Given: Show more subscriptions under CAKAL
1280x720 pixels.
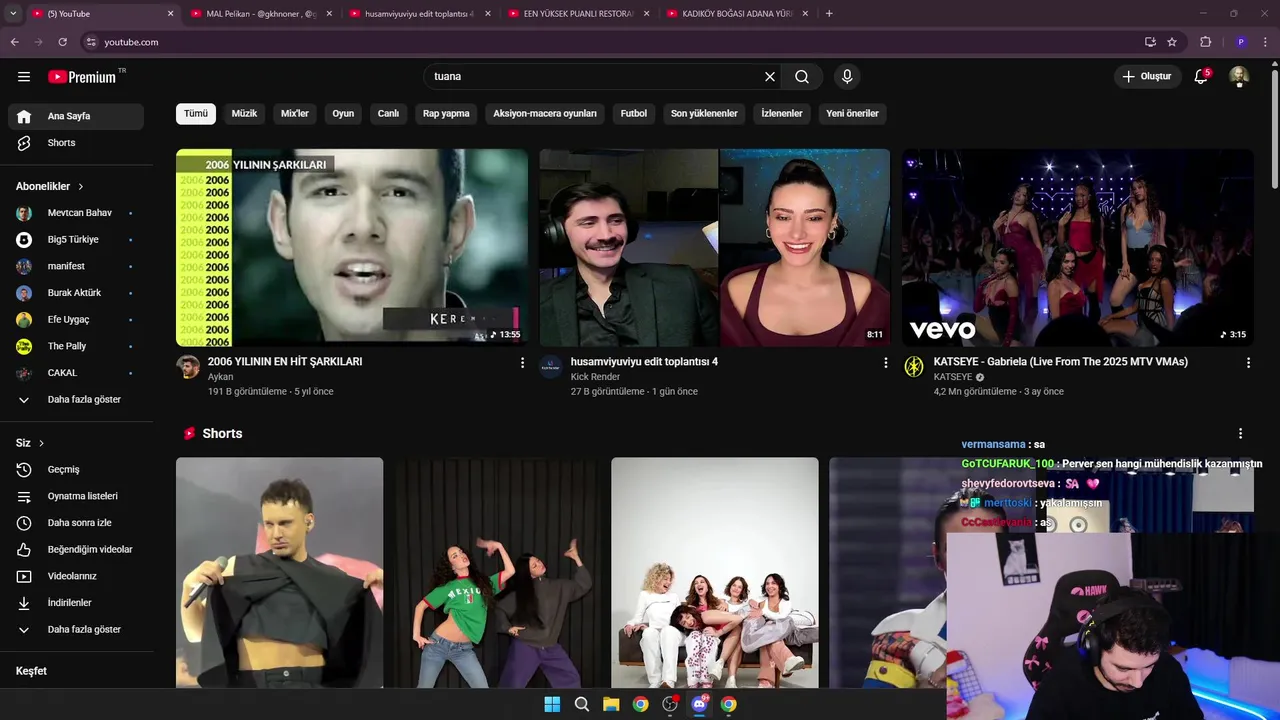Looking at the screenshot, I should (76, 400).
